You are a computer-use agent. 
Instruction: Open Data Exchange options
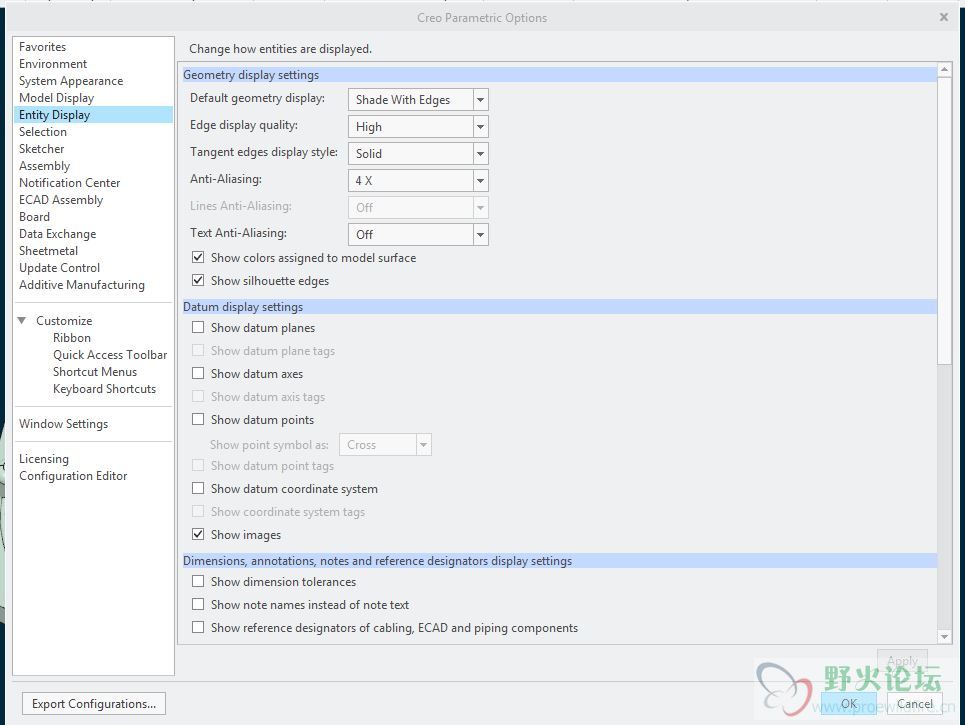tap(57, 234)
